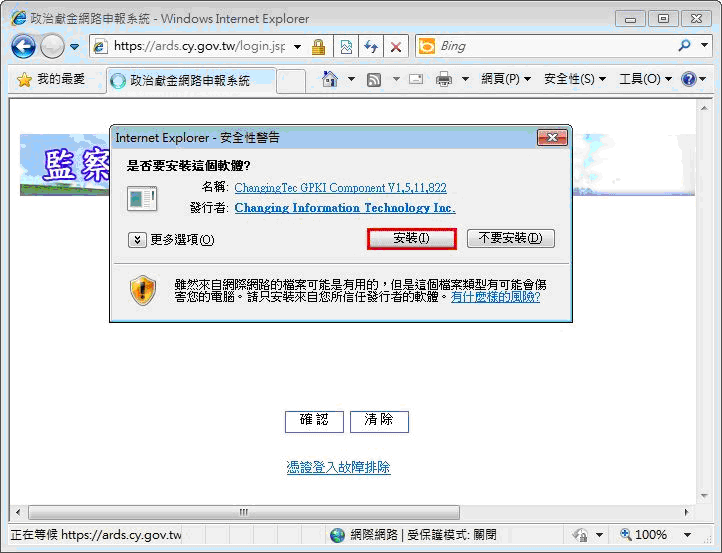The height and width of the screenshot is (553, 722).
Task: Open the Help question mark icon
Action: [689, 79]
